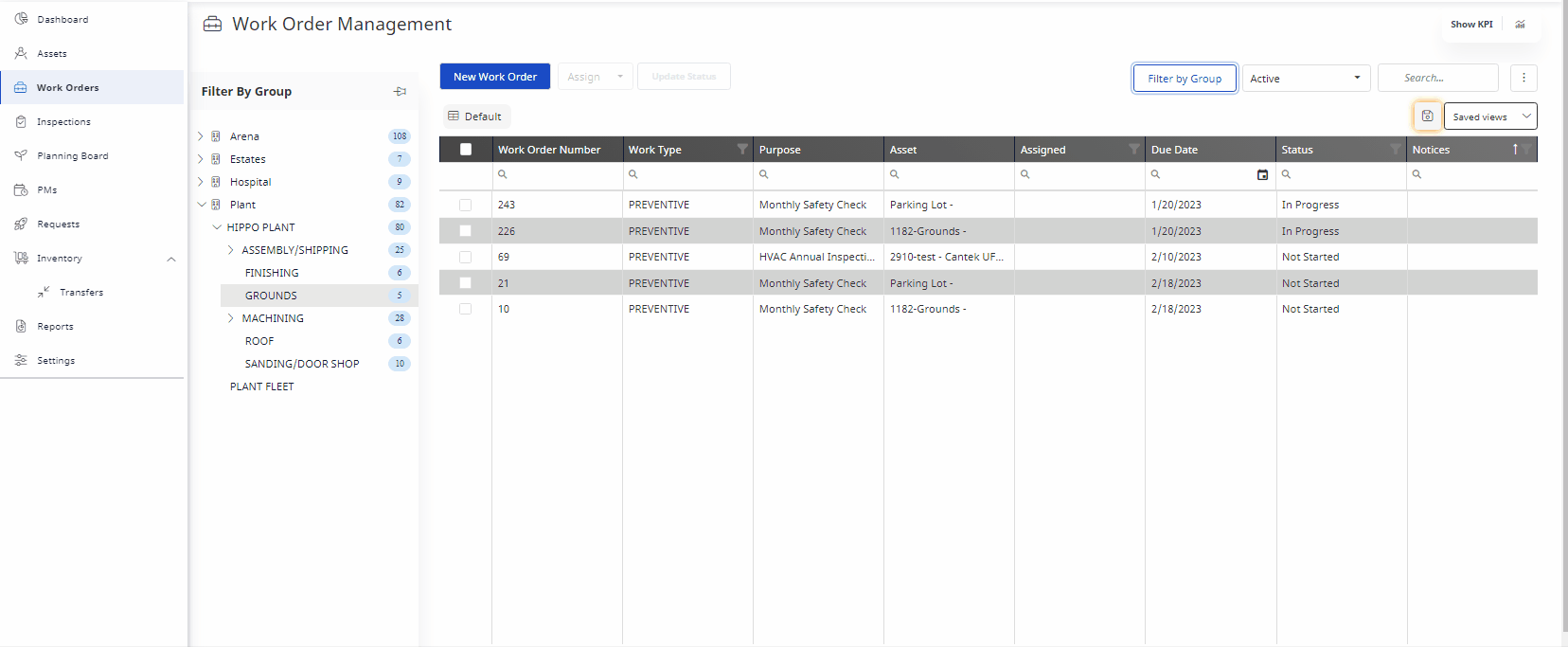Screen dimensions: 1568x647
Task: Collapse the HIPPO PLANT node
Action: point(217,227)
